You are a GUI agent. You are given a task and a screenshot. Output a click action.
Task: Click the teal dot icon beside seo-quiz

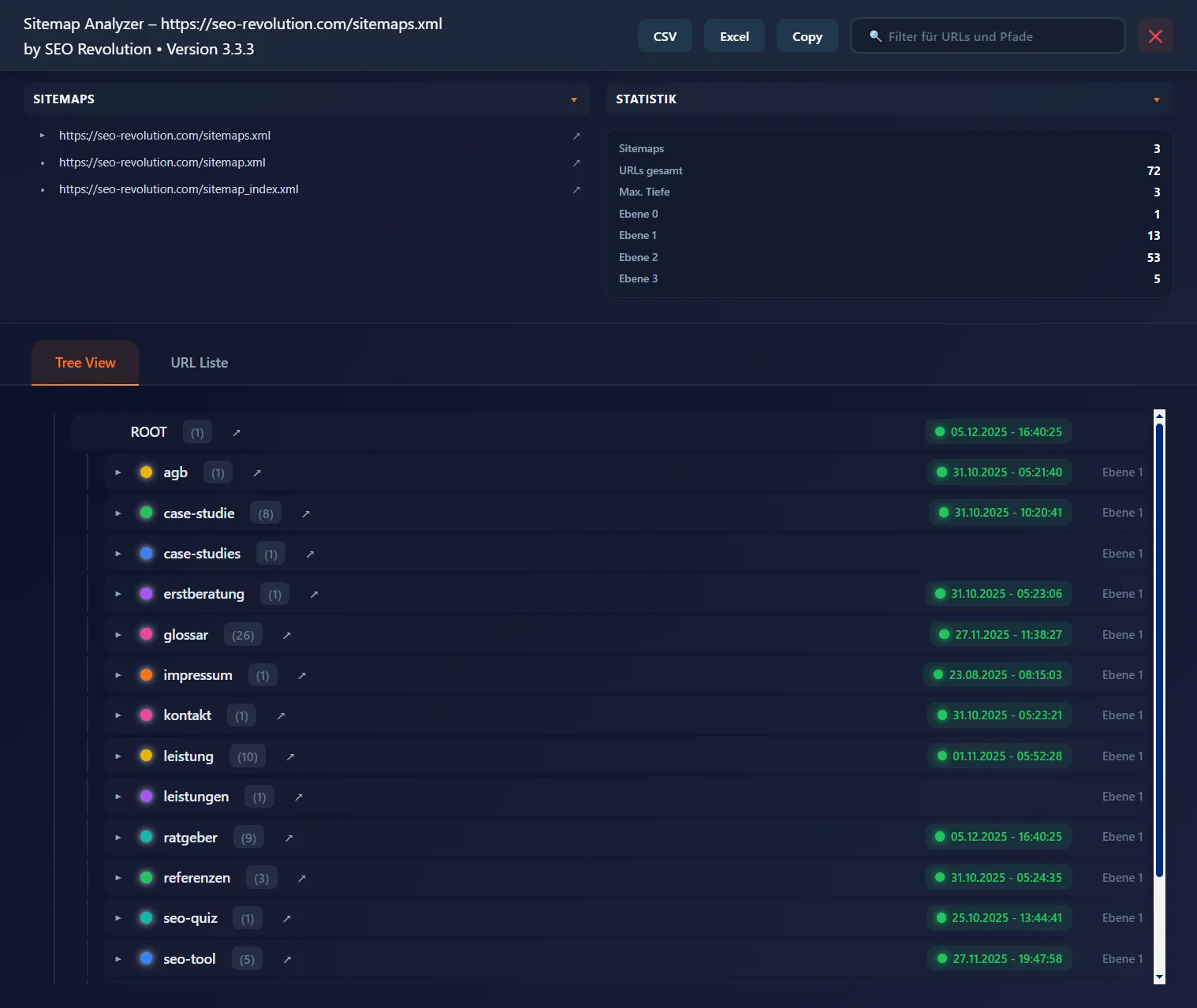coord(146,917)
